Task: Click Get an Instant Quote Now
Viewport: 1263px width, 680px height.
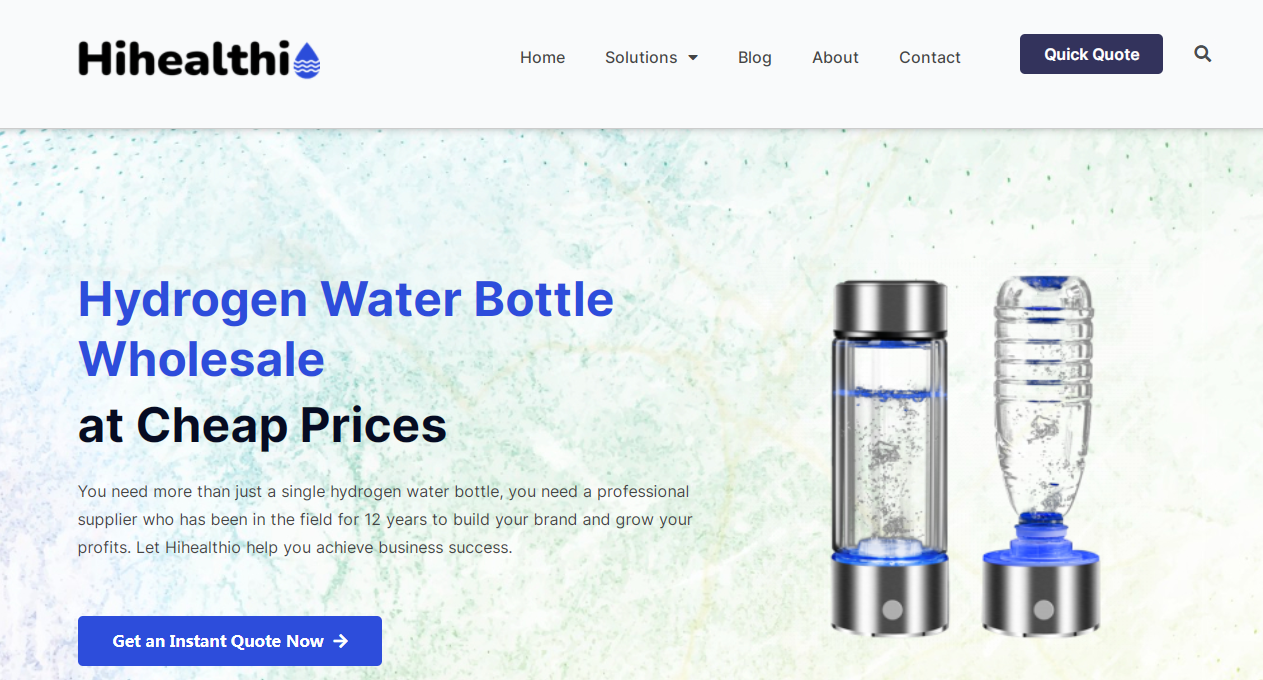Action: click(x=230, y=641)
